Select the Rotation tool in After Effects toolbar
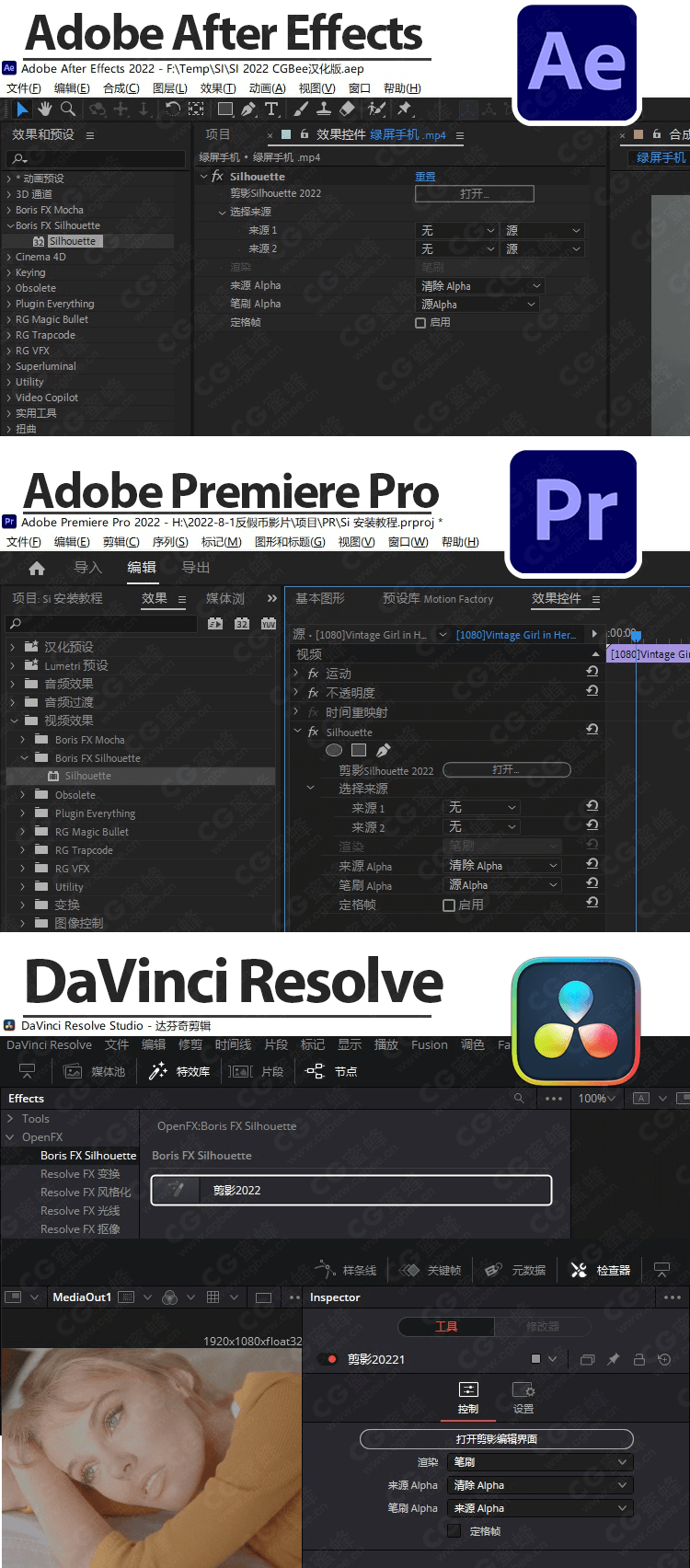The width and height of the screenshot is (690, 1568). 172,110
